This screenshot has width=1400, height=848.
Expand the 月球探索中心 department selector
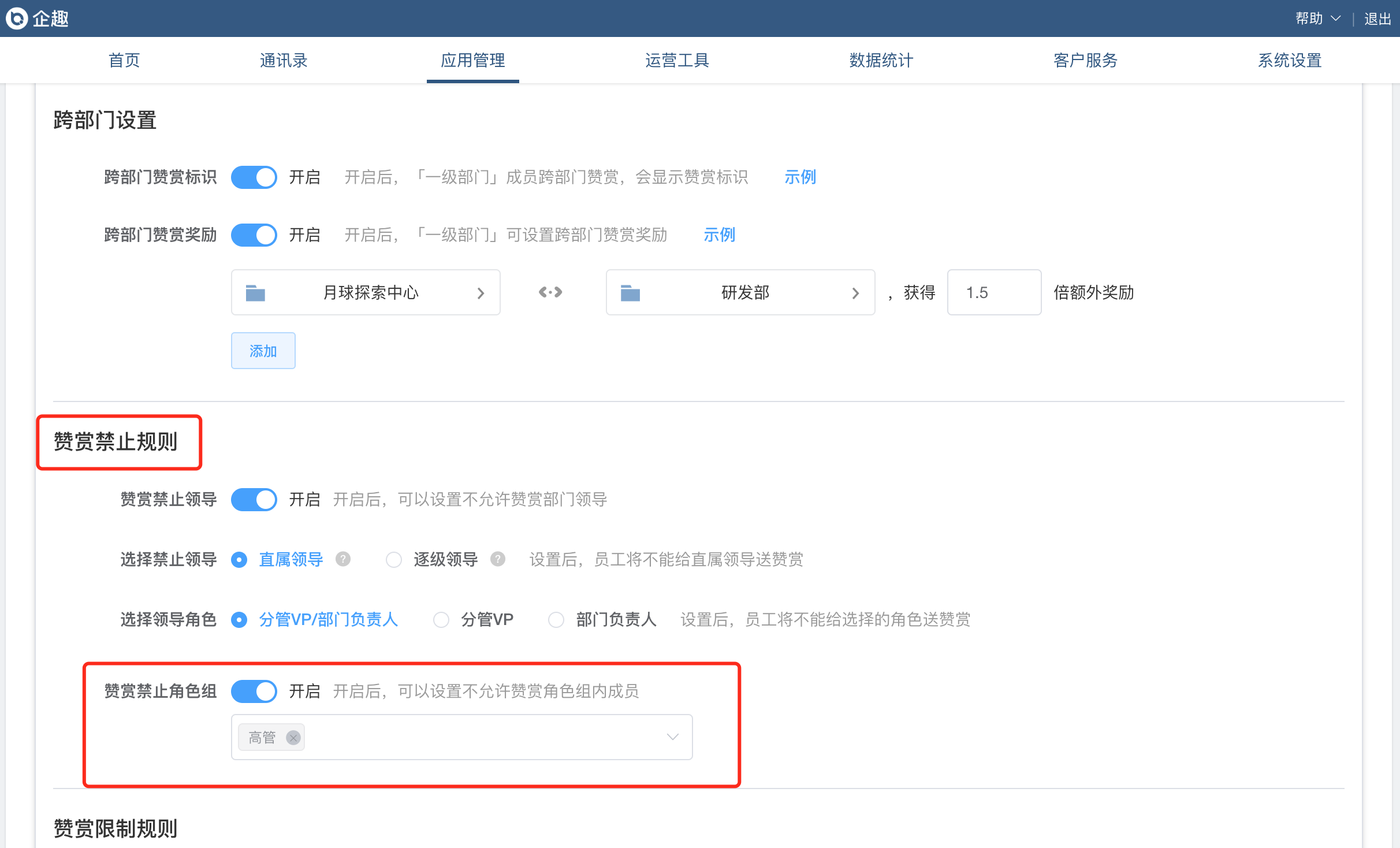(481, 293)
